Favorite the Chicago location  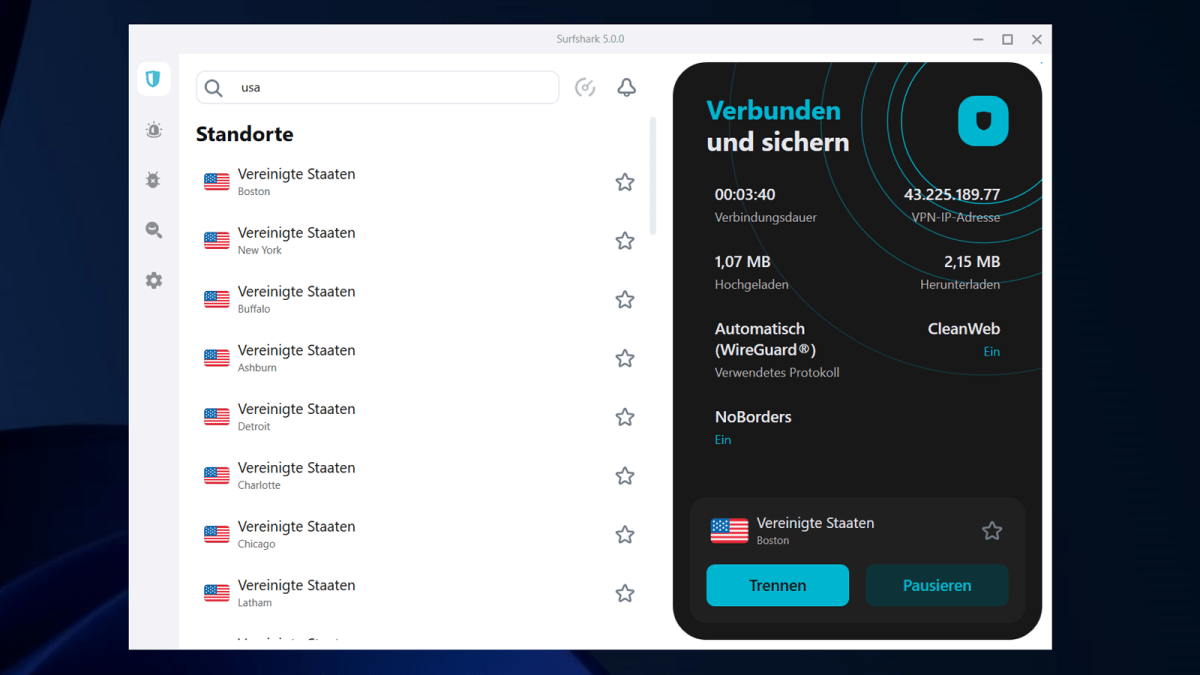(x=625, y=535)
